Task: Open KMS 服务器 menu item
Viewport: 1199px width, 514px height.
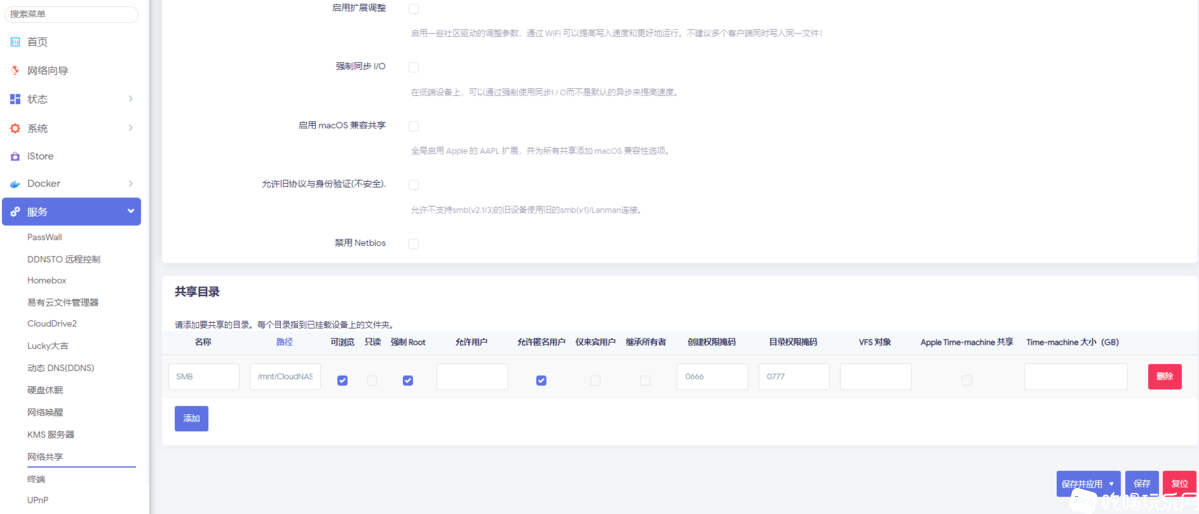Action: 50,434
